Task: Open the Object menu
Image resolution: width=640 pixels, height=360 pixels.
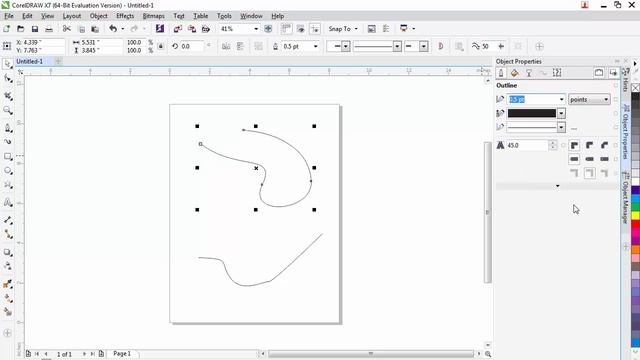Action: click(98, 16)
